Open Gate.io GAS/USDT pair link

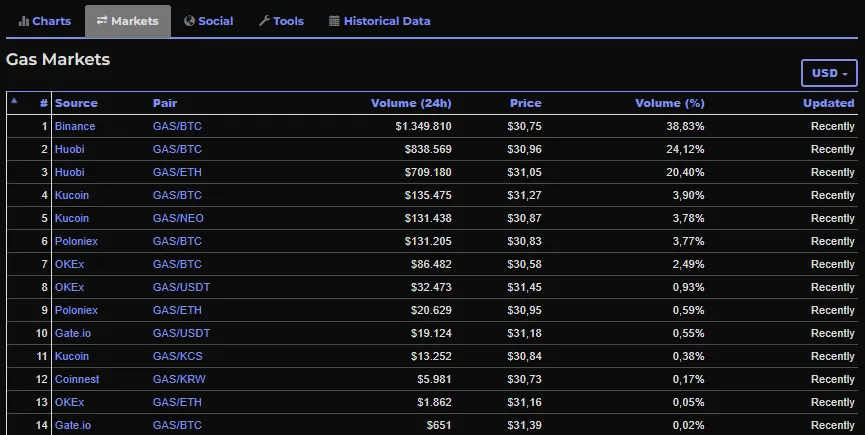tap(181, 334)
